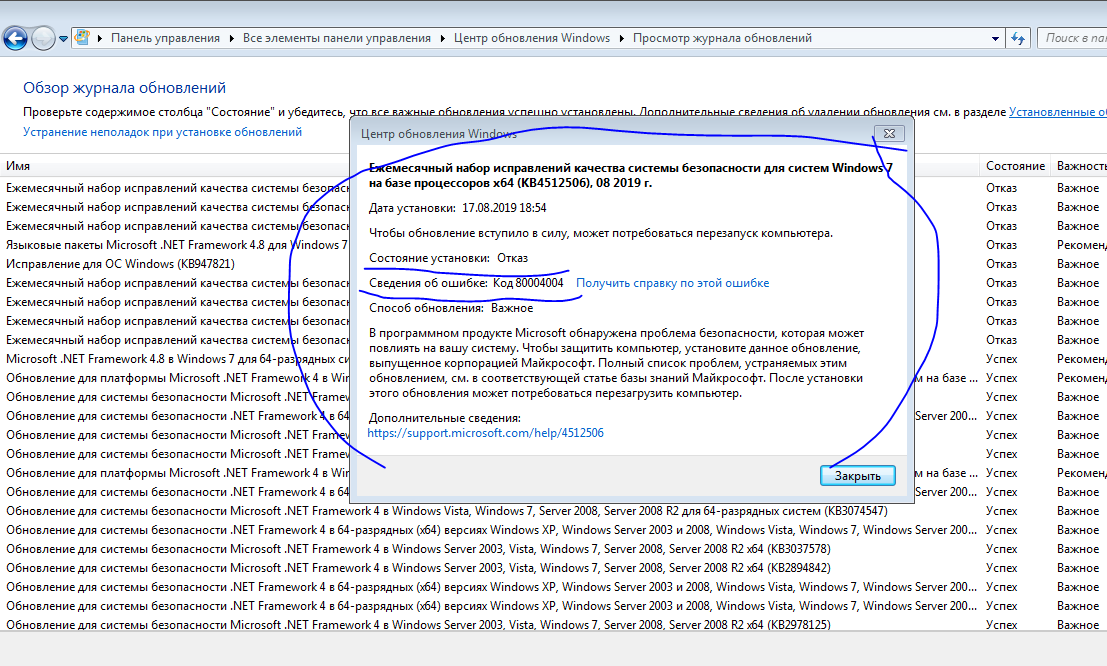The width and height of the screenshot is (1107, 666).
Task: Go to 'Центр обновления Windows' breadcrumb
Action: pos(531,38)
